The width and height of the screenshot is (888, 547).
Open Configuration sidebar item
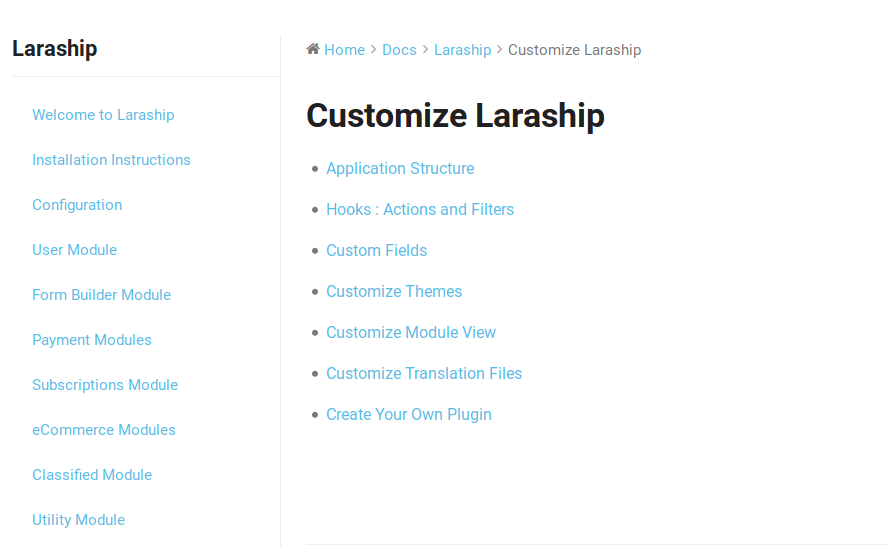pos(77,205)
